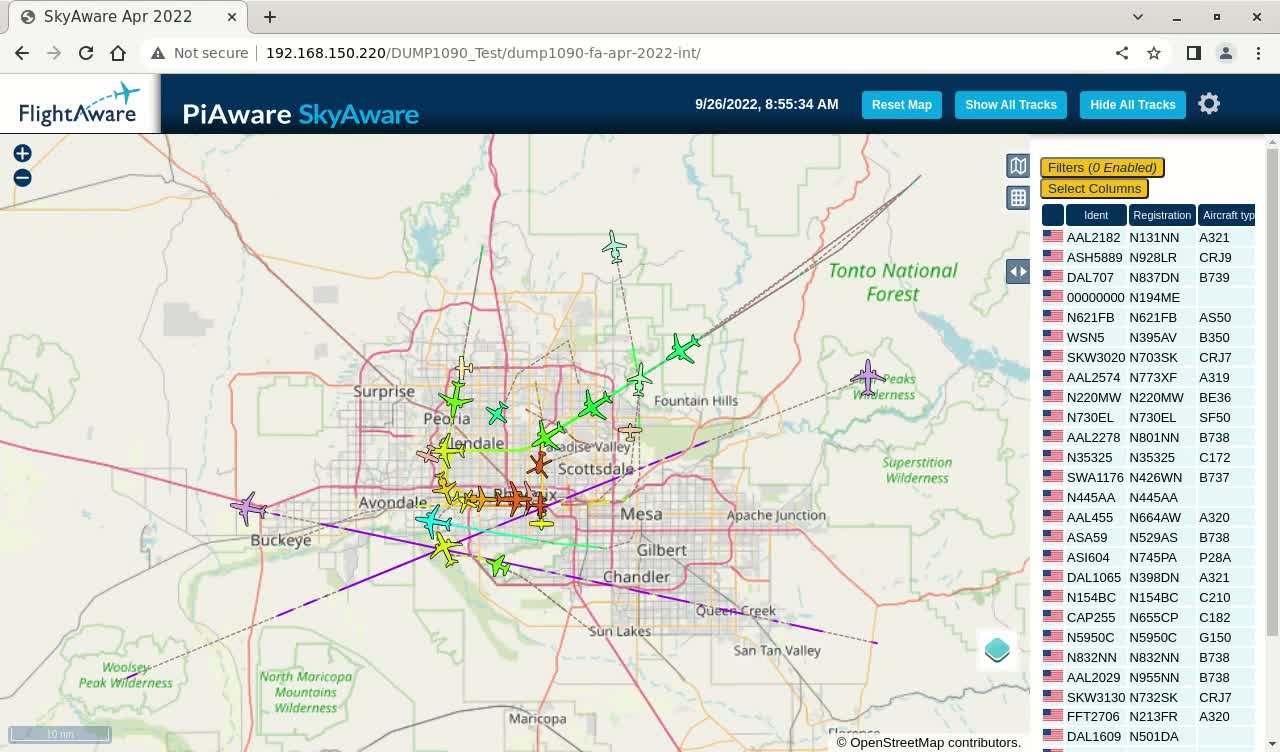
Task: Select ASH5889 row in aircraft list
Action: click(1148, 257)
